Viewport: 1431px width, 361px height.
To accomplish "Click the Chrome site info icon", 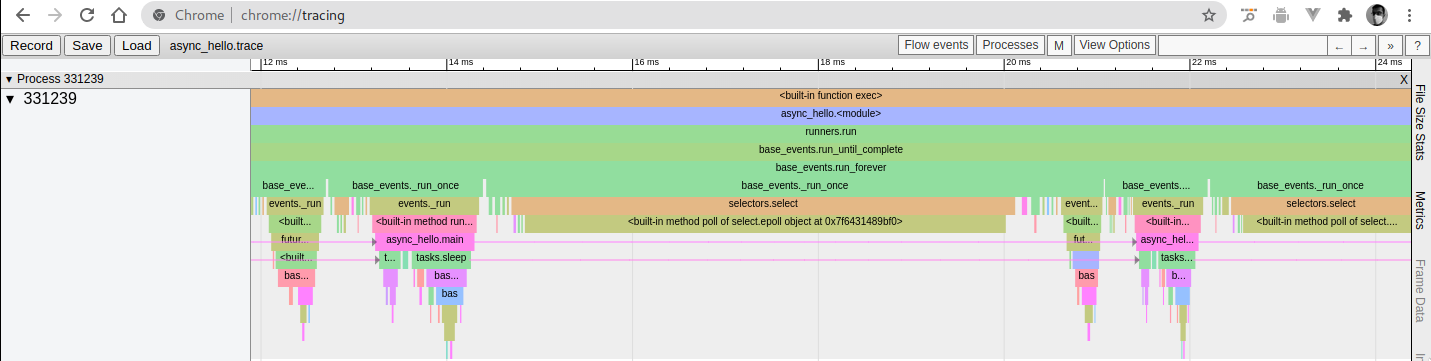I will click(x=158, y=15).
